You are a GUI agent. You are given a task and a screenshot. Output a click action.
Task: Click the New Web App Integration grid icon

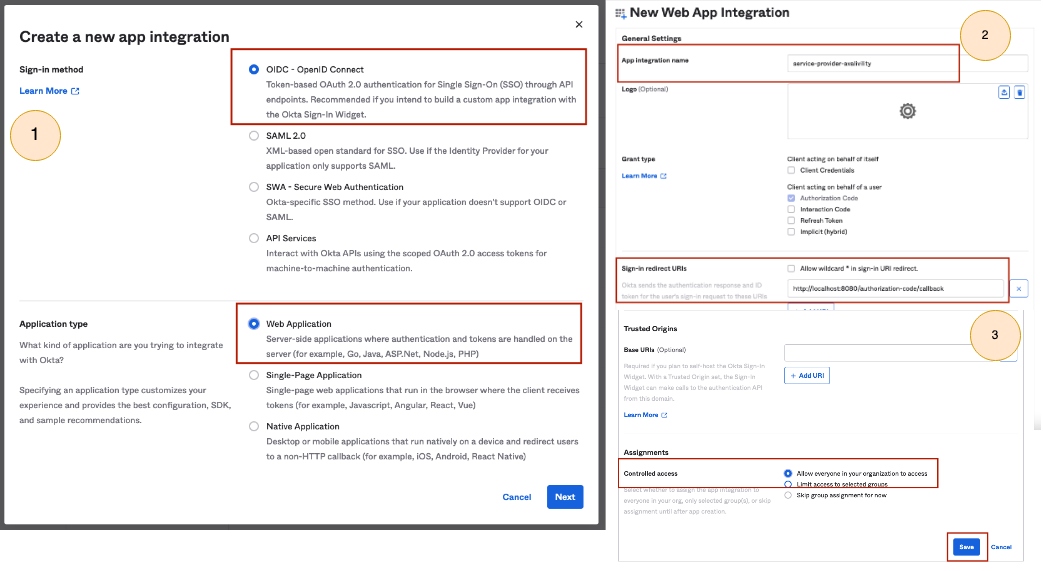pyautogui.click(x=621, y=13)
